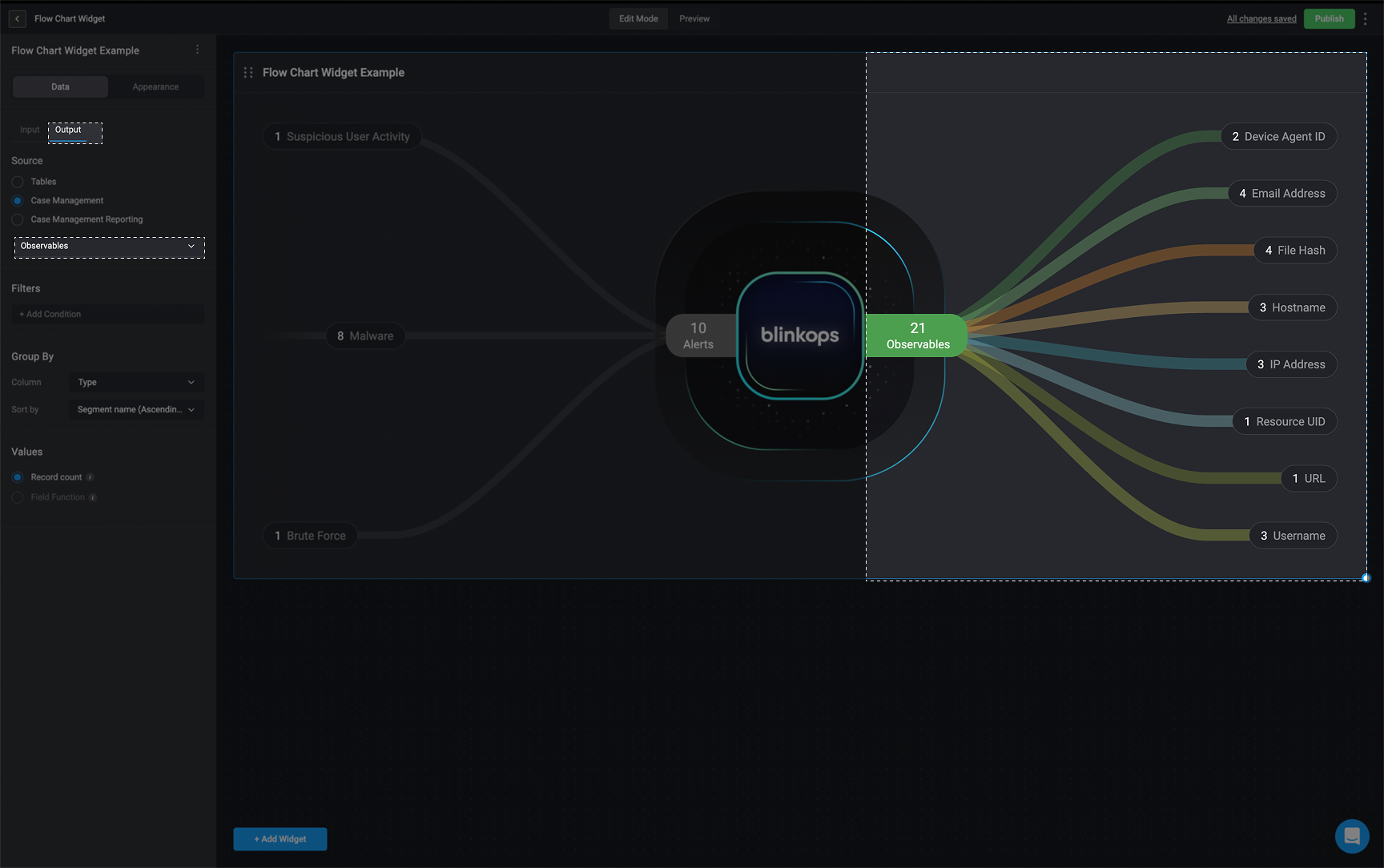
Task: Open the chat support bubble
Action: pos(1352,836)
